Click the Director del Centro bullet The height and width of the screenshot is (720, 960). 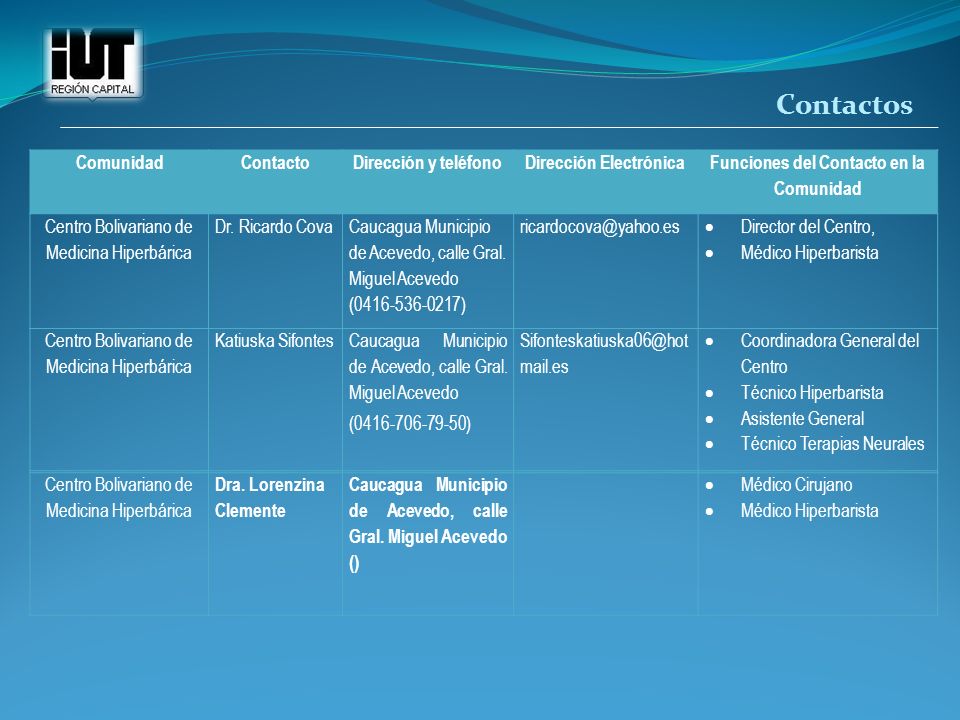pyautogui.click(x=808, y=227)
